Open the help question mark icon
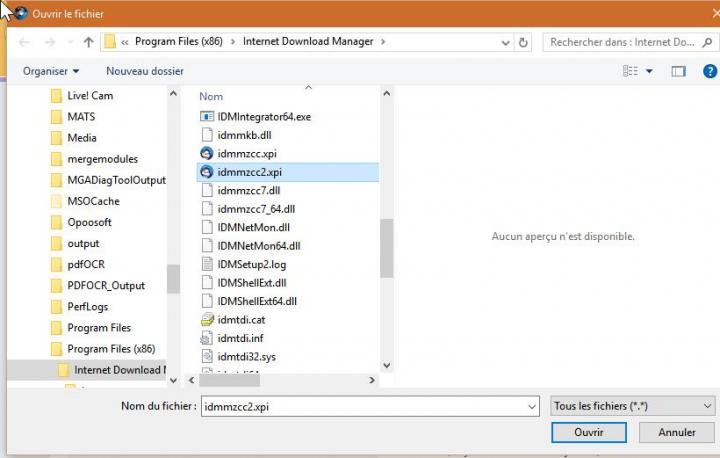720x458 pixels. tap(710, 71)
